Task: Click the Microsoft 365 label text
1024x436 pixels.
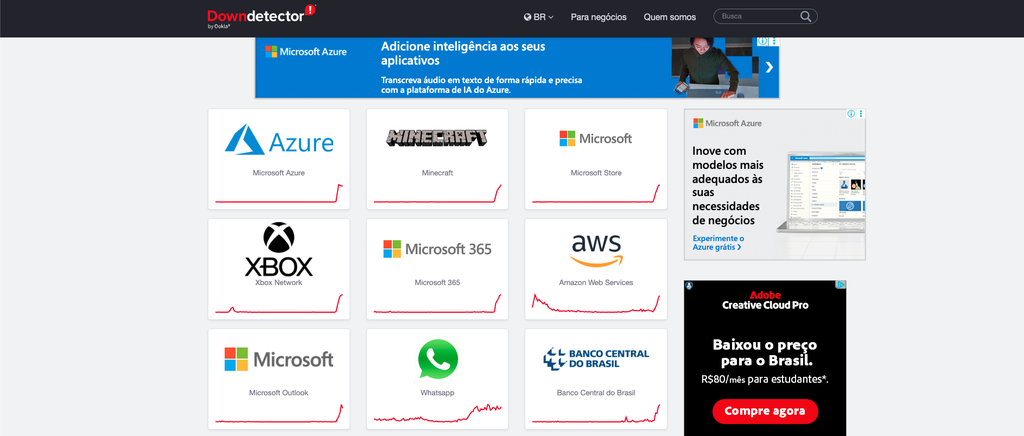Action: (437, 283)
